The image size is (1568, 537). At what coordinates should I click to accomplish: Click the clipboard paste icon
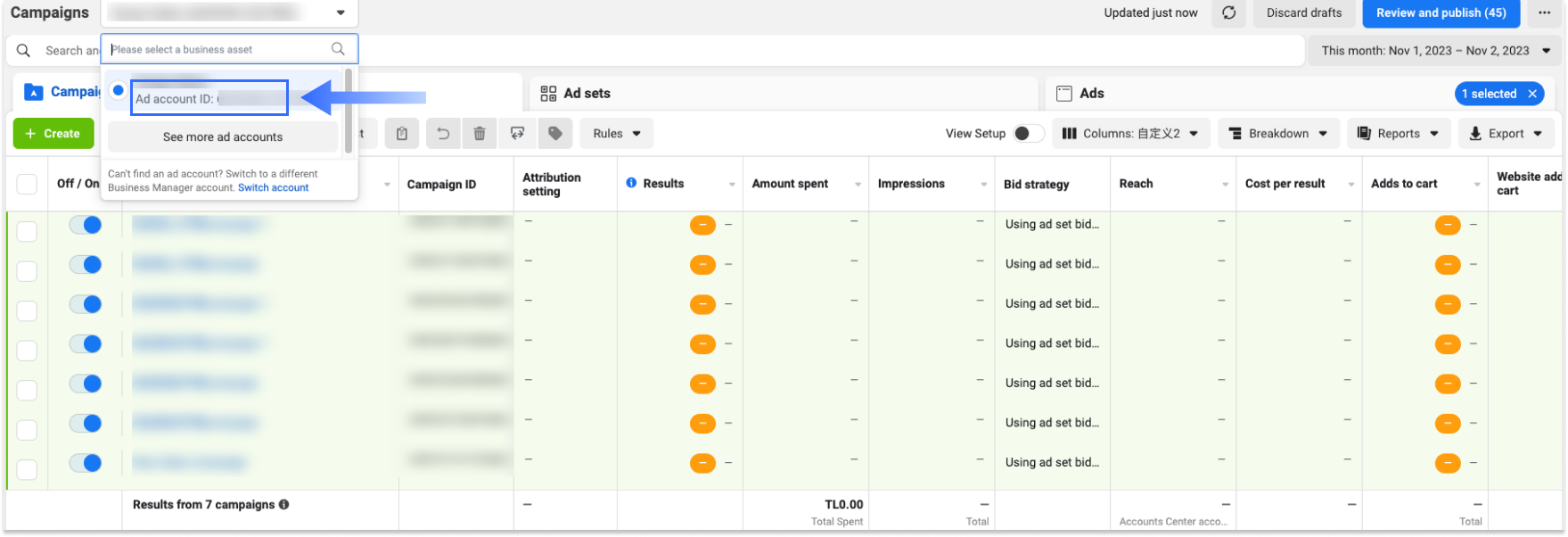[x=402, y=134]
